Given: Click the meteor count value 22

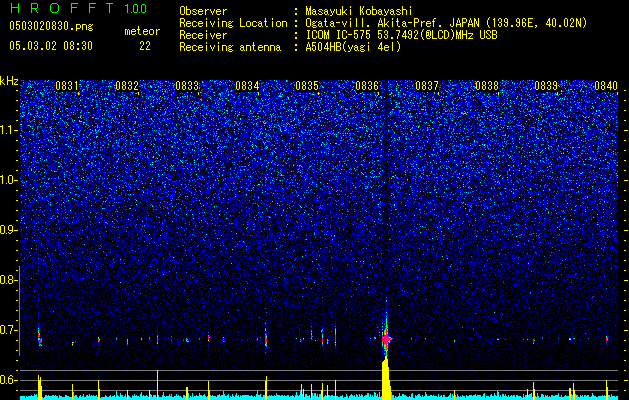Looking at the screenshot, I should point(145,46).
